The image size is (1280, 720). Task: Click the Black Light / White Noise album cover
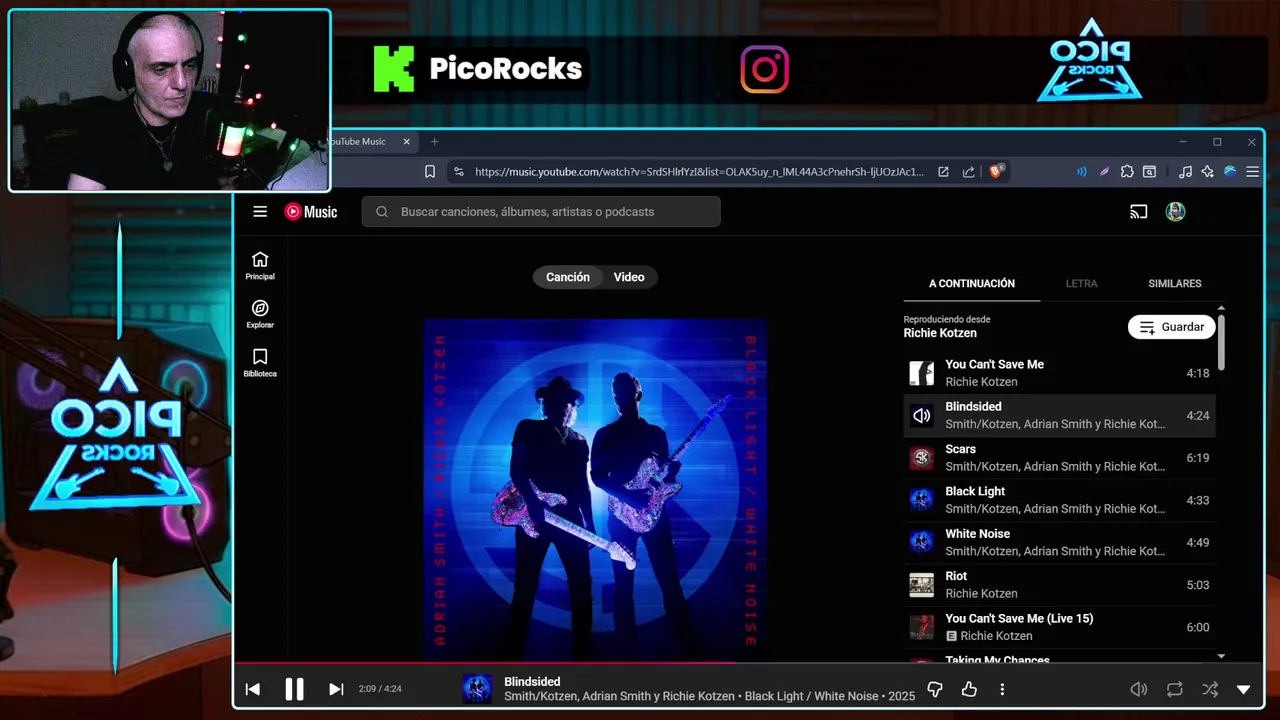click(x=595, y=490)
